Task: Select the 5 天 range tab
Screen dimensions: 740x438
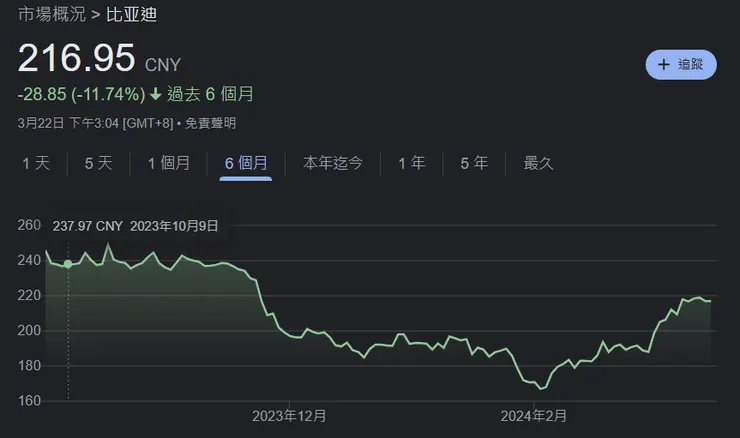Action: pyautogui.click(x=99, y=163)
